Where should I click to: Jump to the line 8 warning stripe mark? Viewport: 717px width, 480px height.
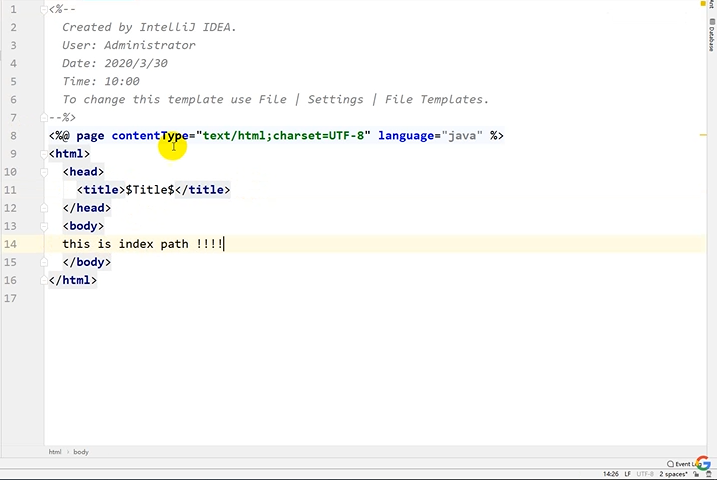pyautogui.click(x=703, y=135)
